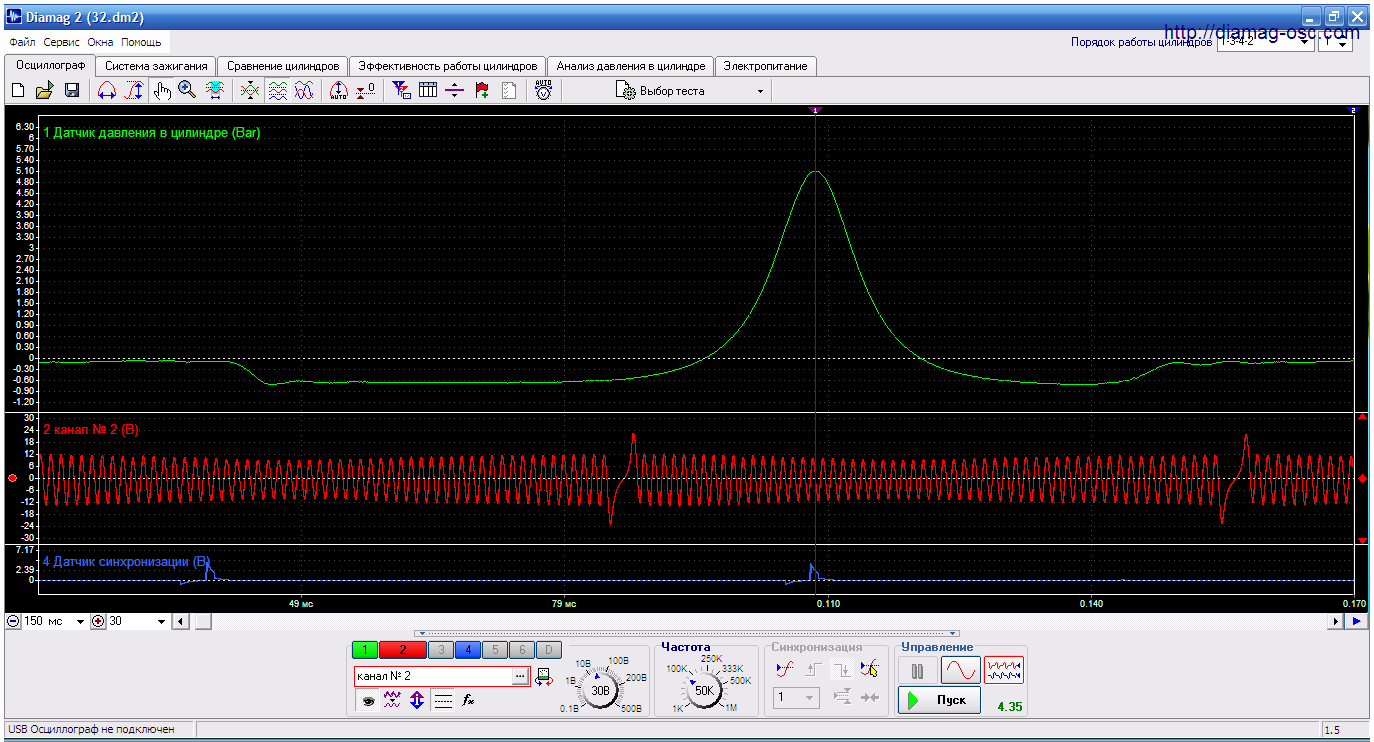Image resolution: width=1374 pixels, height=742 pixels.
Task: Click the 30В voltage range knob
Action: coord(600,690)
